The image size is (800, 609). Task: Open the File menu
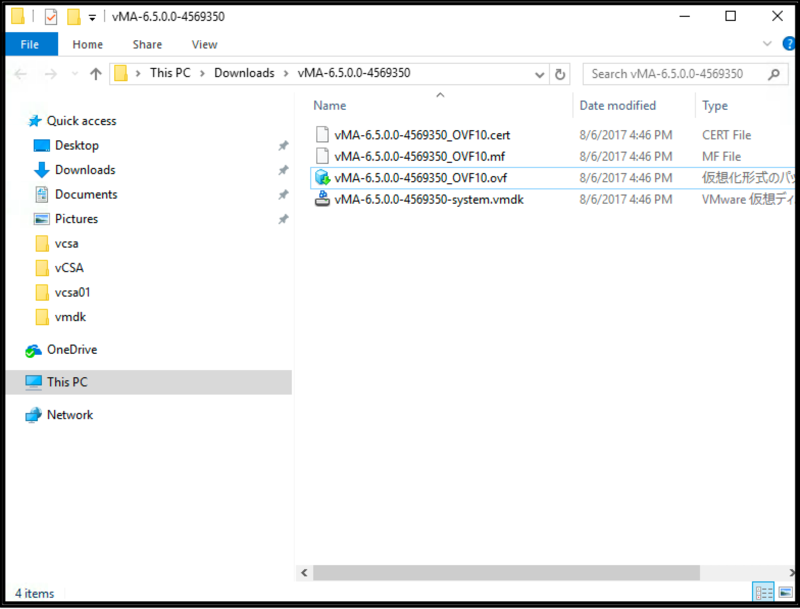click(x=30, y=44)
